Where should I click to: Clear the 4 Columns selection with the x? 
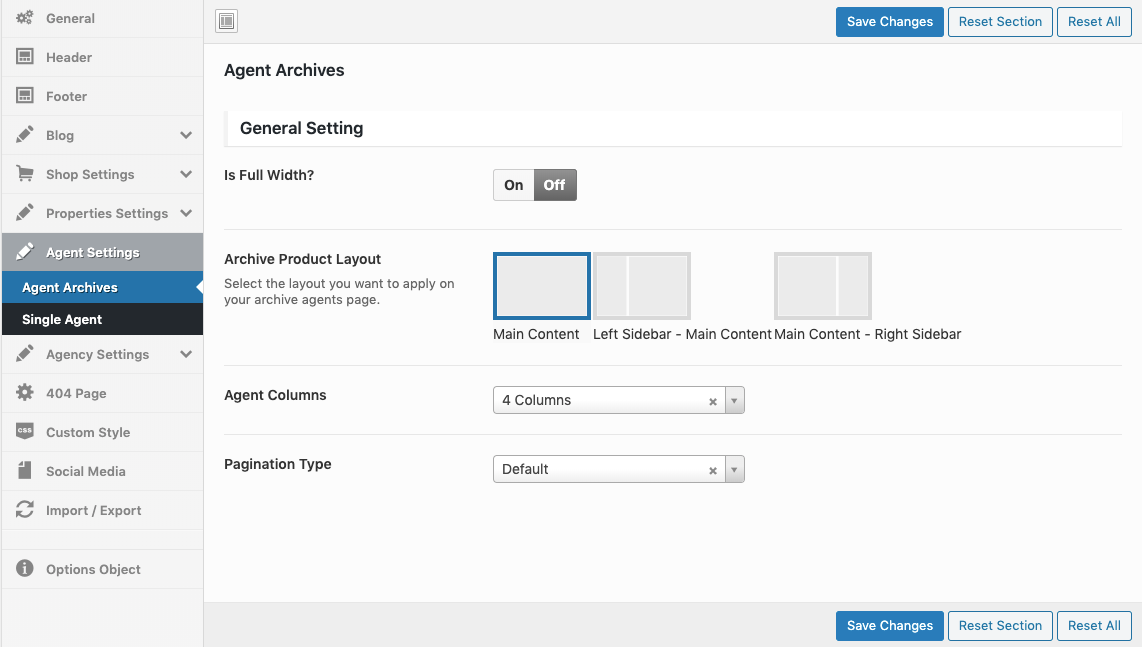[712, 400]
